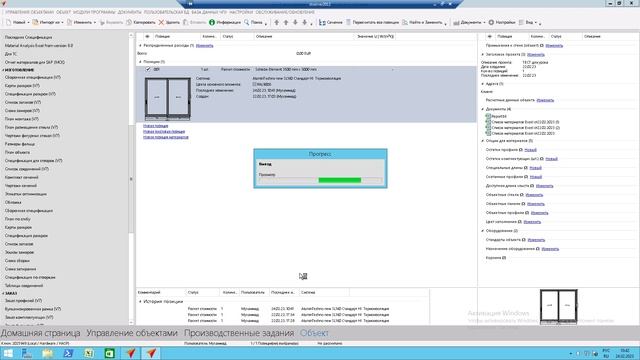Click the Новый document icon in toolbar
The height and width of the screenshot is (360, 640).
(x=9, y=22)
